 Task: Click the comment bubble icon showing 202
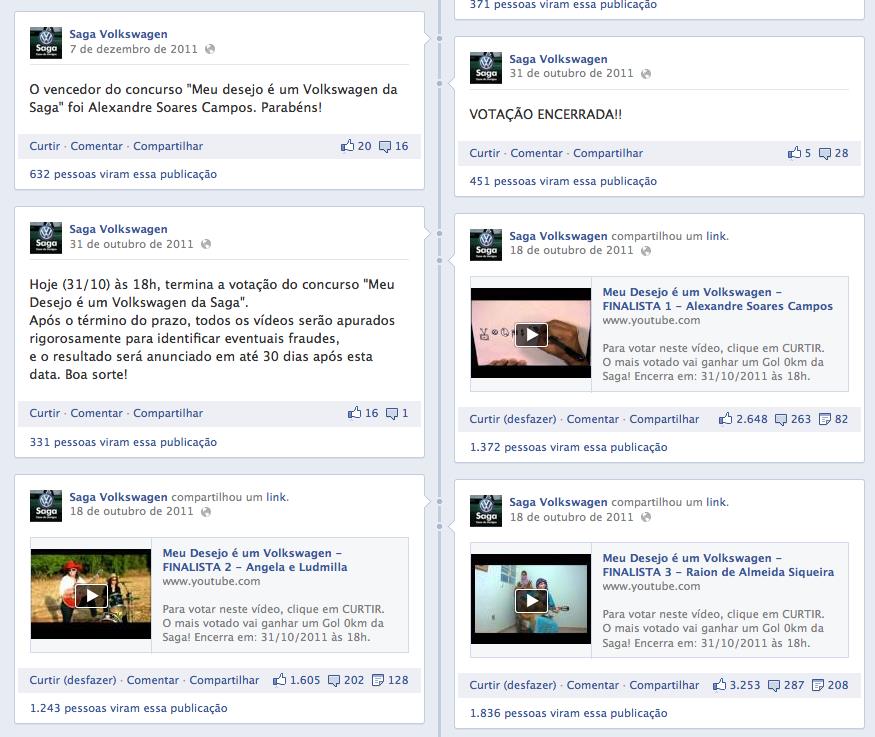pyautogui.click(x=334, y=681)
